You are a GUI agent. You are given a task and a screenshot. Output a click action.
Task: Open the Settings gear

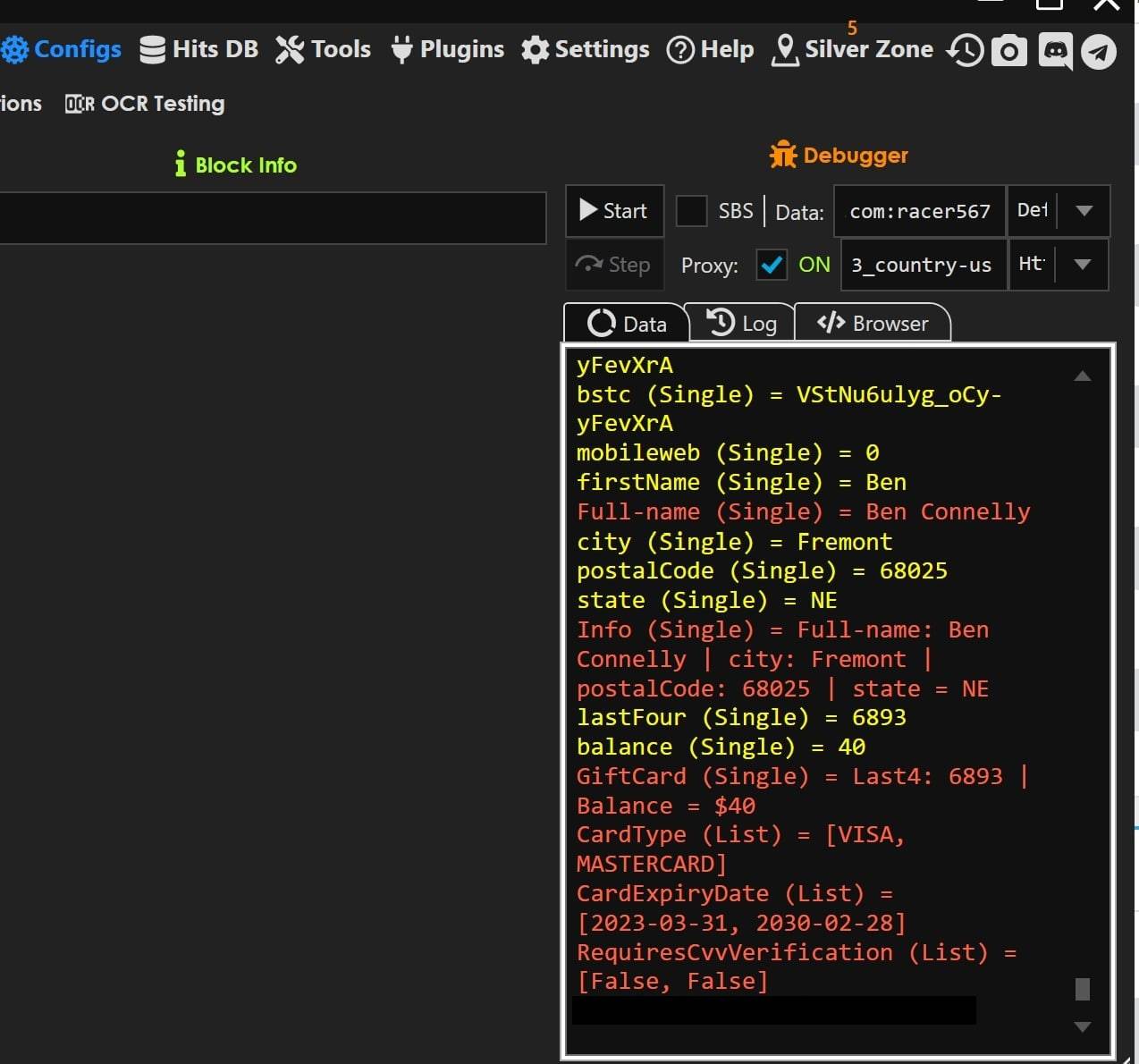tap(586, 49)
